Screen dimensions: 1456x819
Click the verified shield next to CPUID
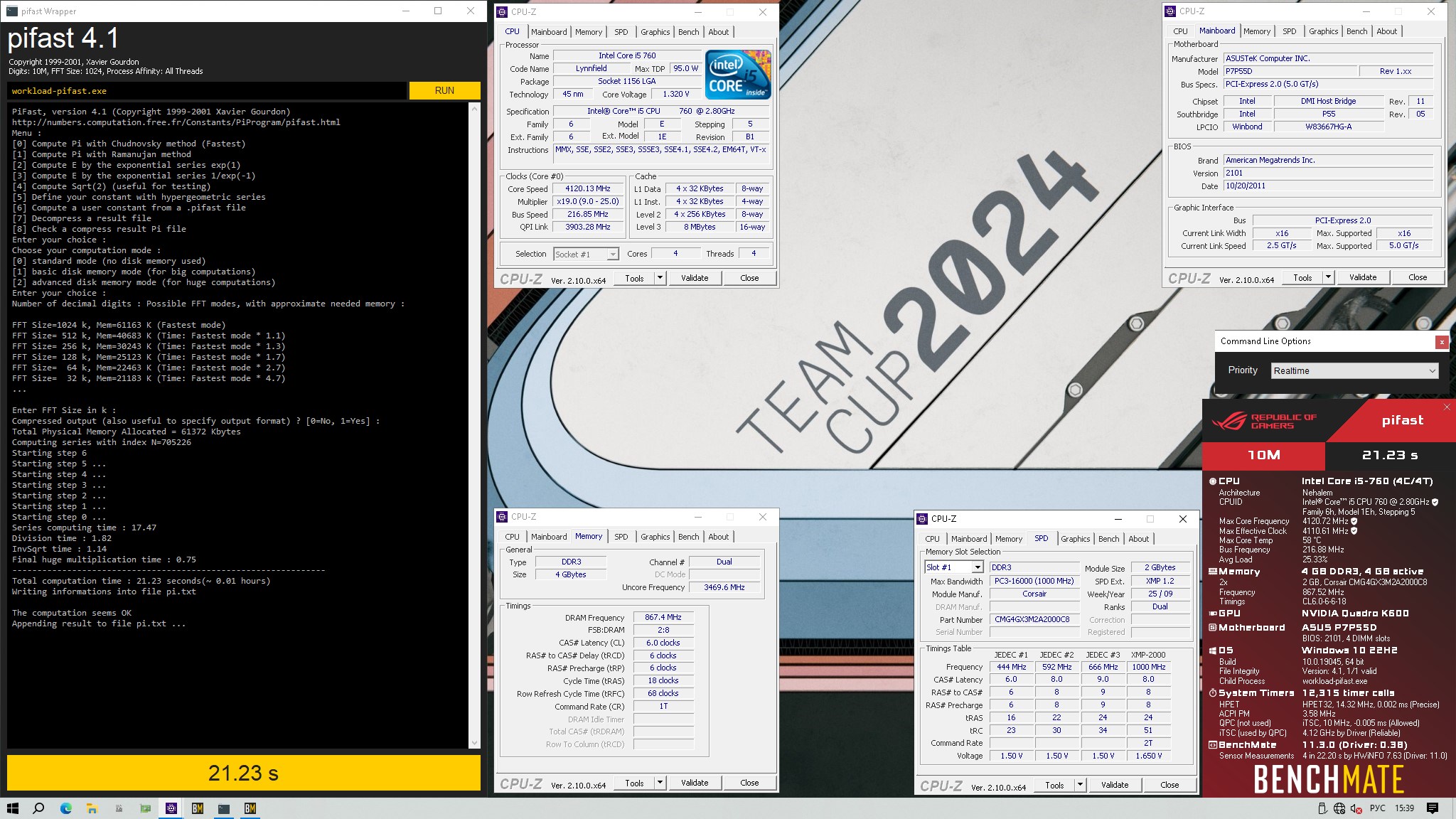pyautogui.click(x=1435, y=502)
